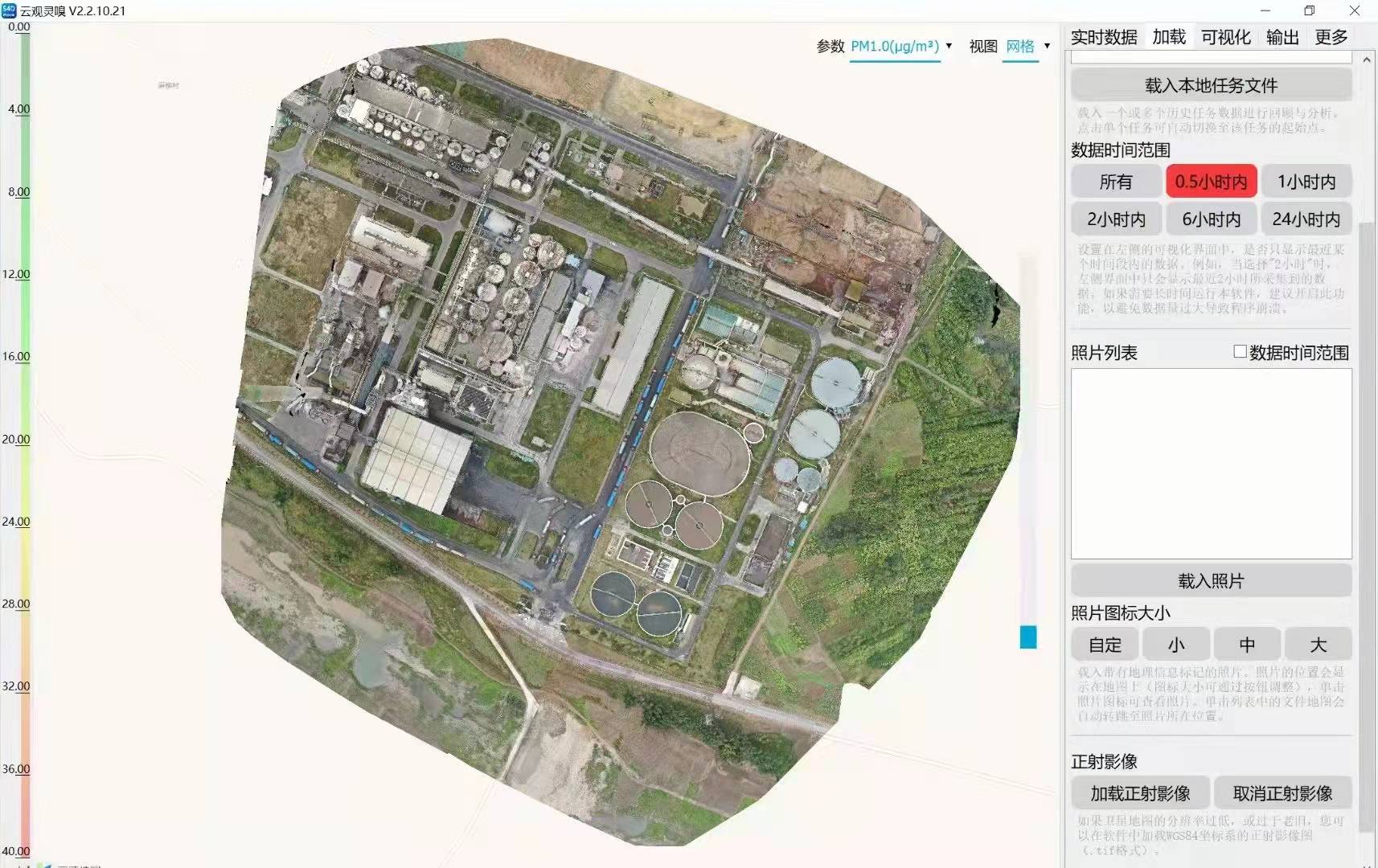Select the 24小时内 time range option
The height and width of the screenshot is (868, 1378).
tap(1306, 219)
